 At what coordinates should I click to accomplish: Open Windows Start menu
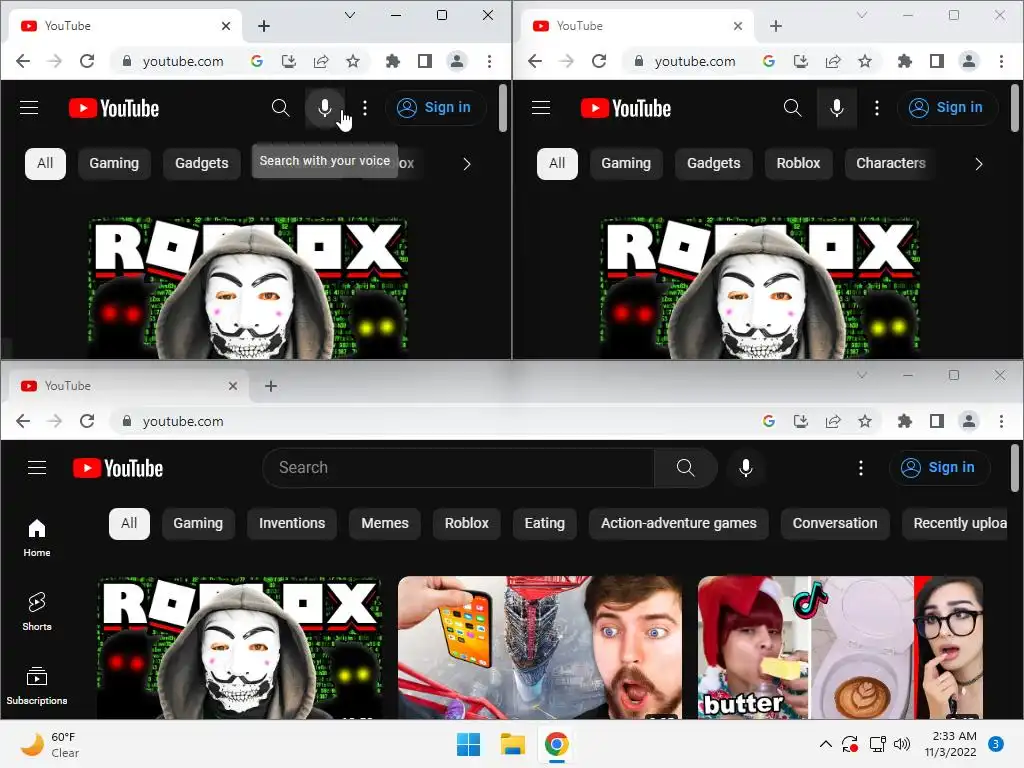(468, 744)
